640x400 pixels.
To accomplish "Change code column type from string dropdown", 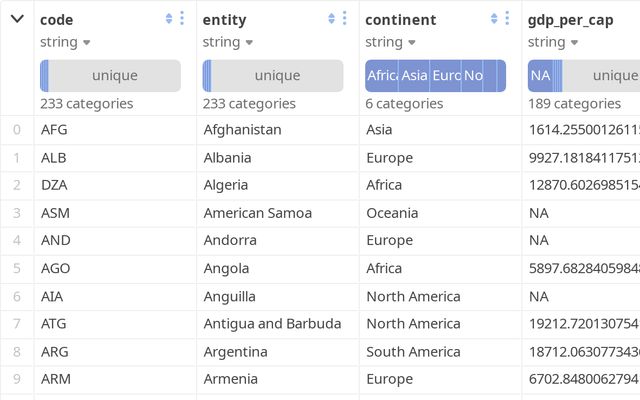I will (65, 42).
